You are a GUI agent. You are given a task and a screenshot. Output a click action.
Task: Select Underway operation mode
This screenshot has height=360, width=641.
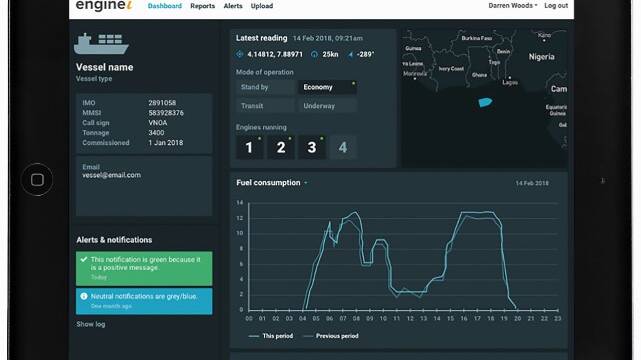click(328, 106)
